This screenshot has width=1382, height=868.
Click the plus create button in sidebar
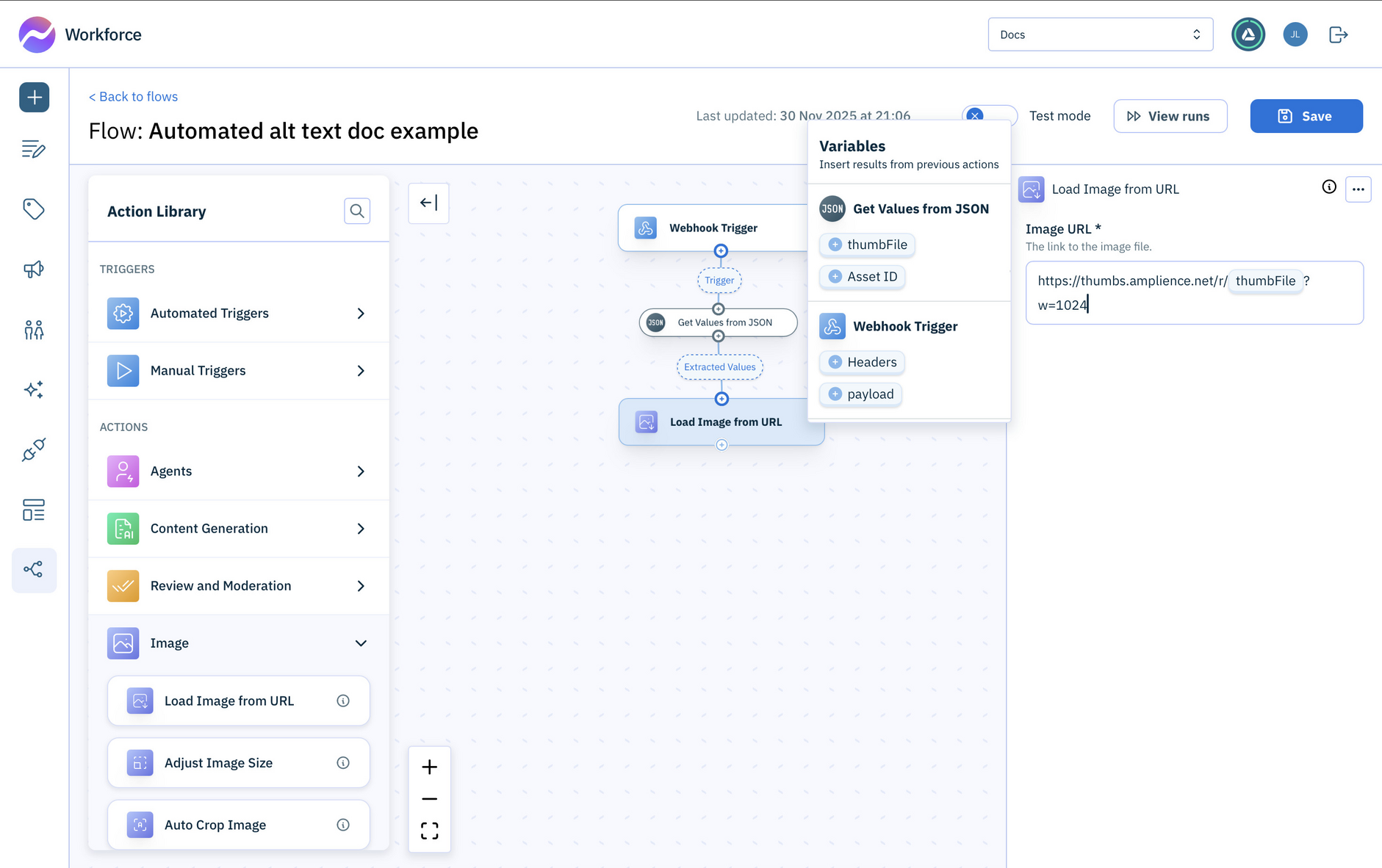pos(34,97)
